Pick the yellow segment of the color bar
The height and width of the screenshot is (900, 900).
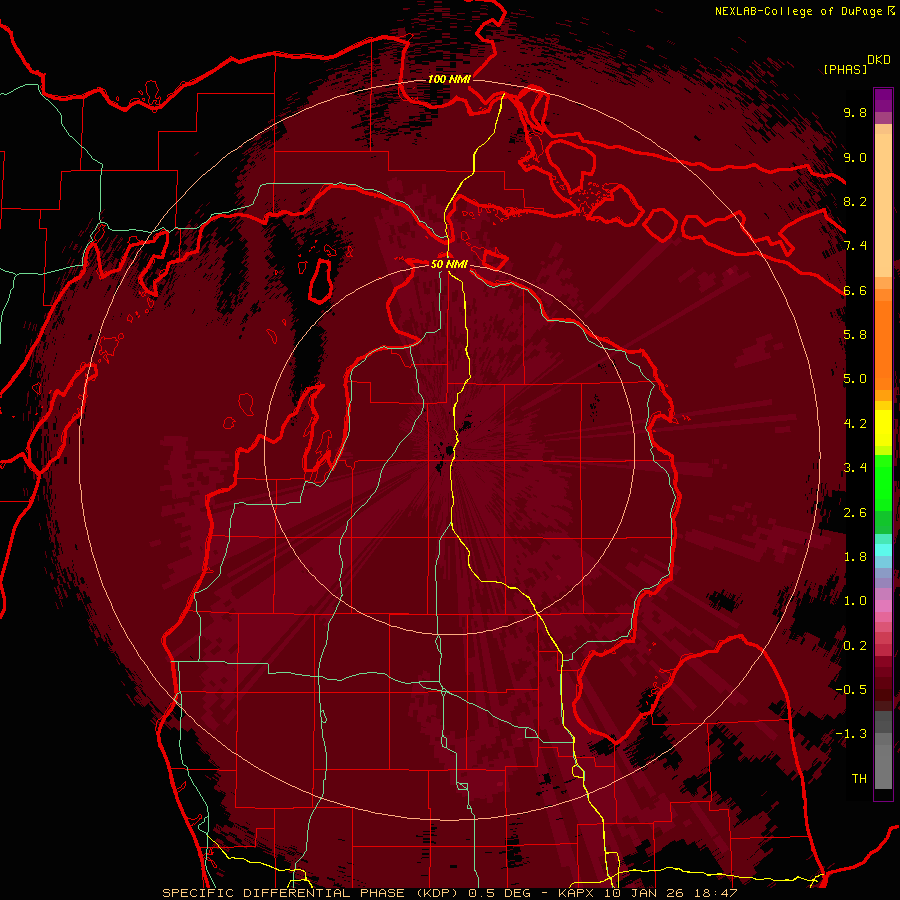pyautogui.click(x=883, y=428)
